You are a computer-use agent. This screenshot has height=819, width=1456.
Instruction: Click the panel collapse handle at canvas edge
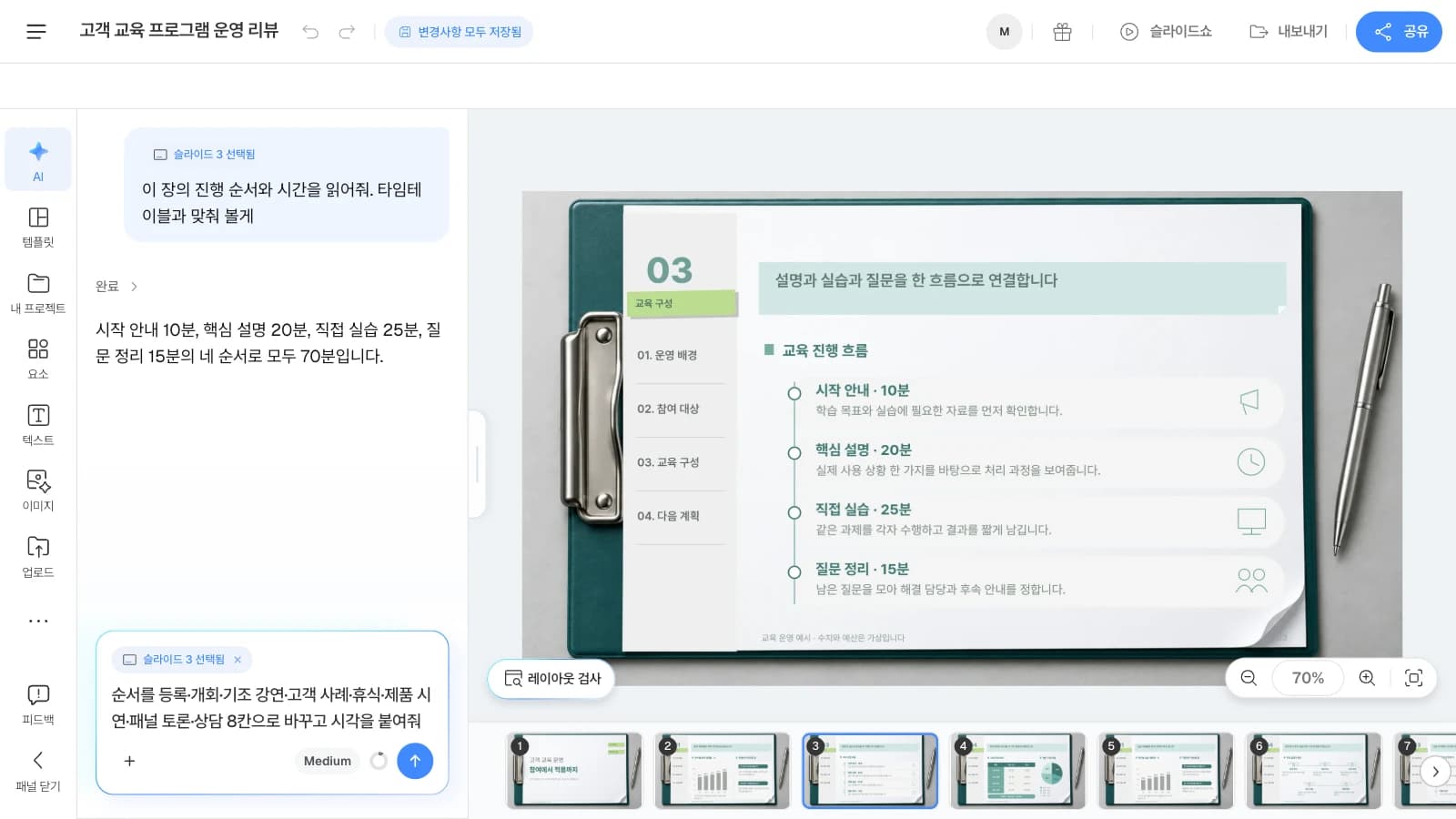click(477, 464)
